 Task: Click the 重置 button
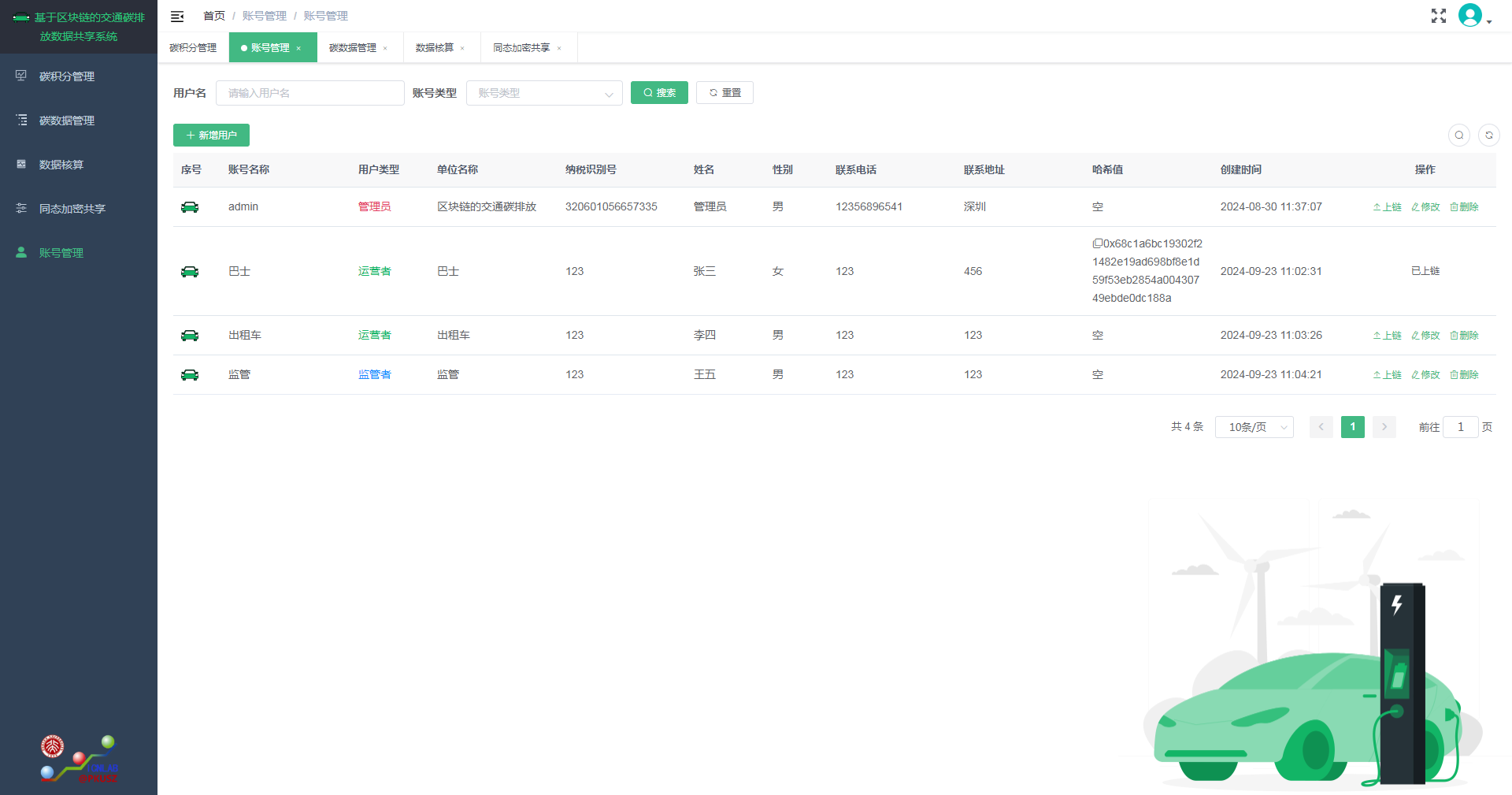(724, 93)
